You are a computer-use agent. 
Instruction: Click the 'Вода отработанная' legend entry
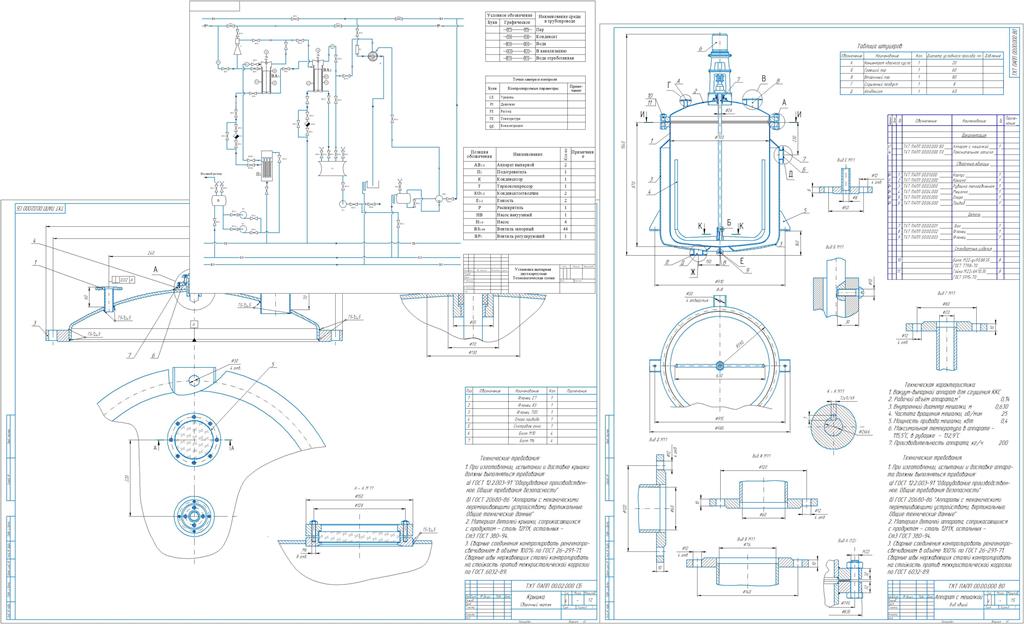point(535,58)
